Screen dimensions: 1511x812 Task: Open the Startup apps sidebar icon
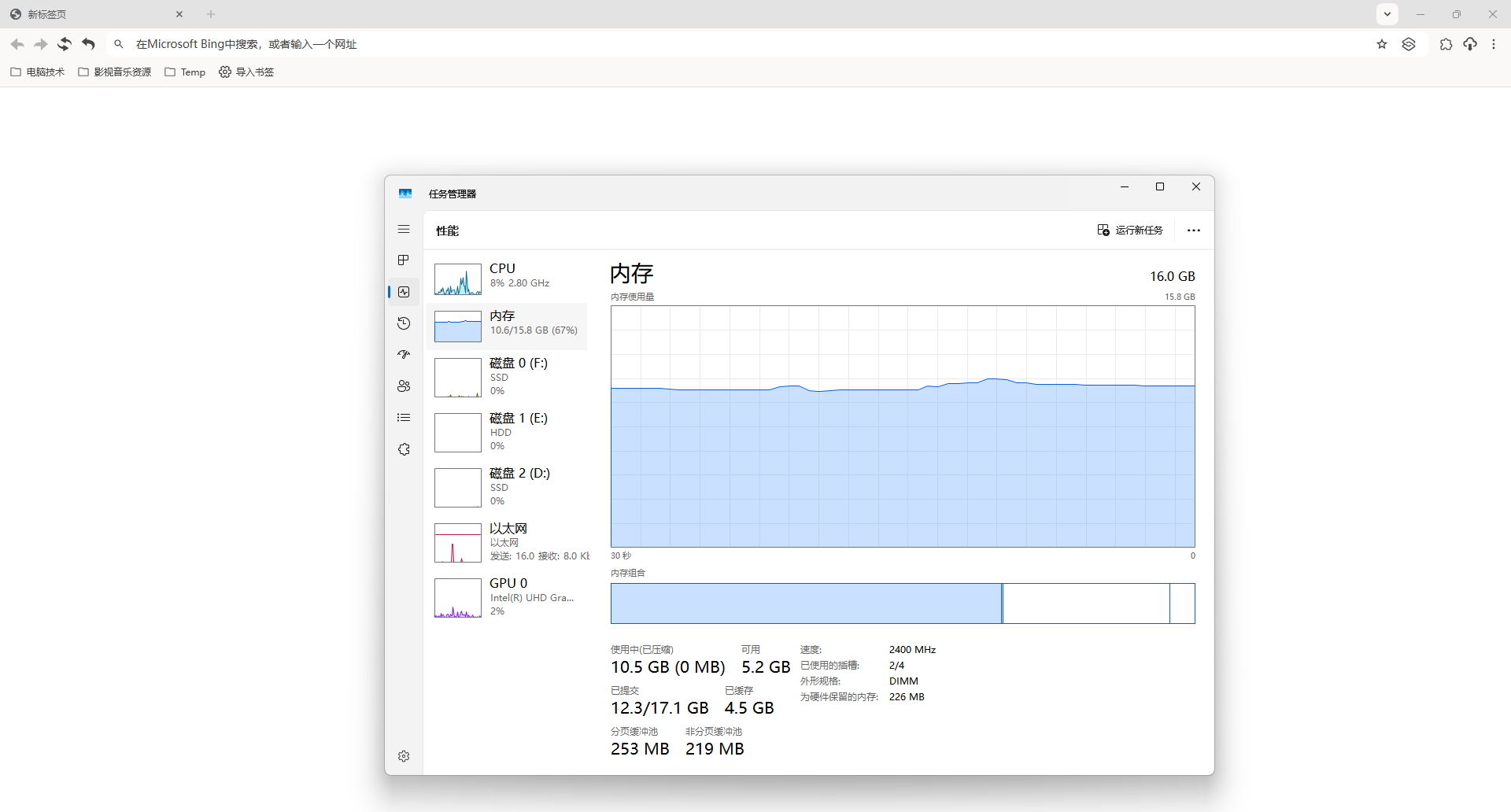(x=404, y=355)
